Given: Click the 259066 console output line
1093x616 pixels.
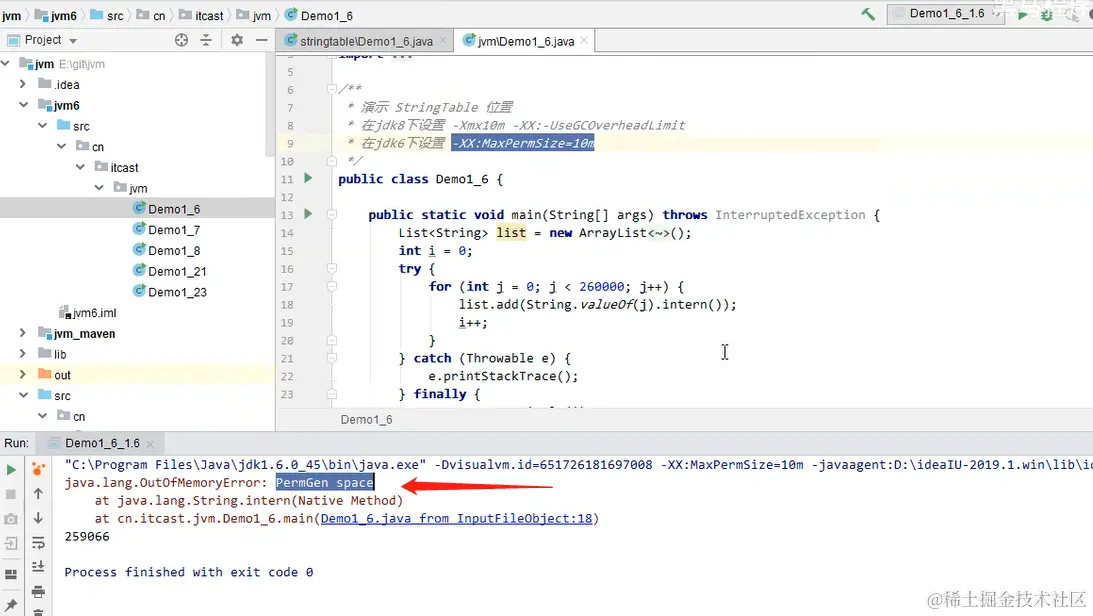Looking at the screenshot, I should coord(87,537).
